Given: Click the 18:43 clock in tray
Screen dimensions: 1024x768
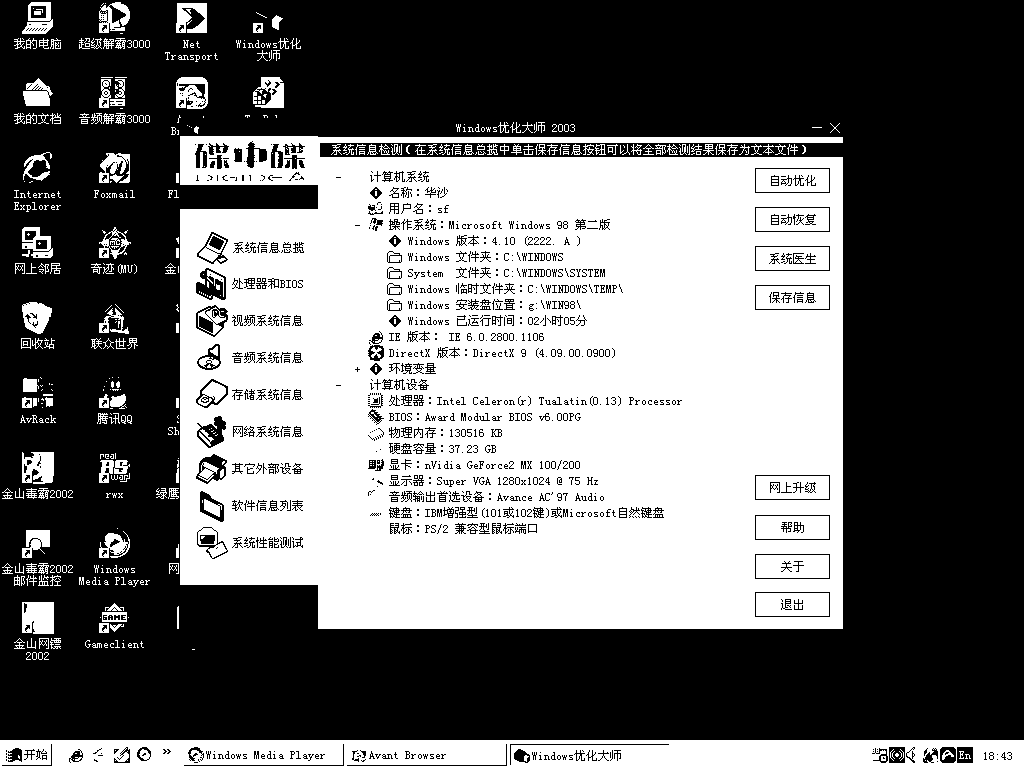Looking at the screenshot, I should click(x=998, y=756).
